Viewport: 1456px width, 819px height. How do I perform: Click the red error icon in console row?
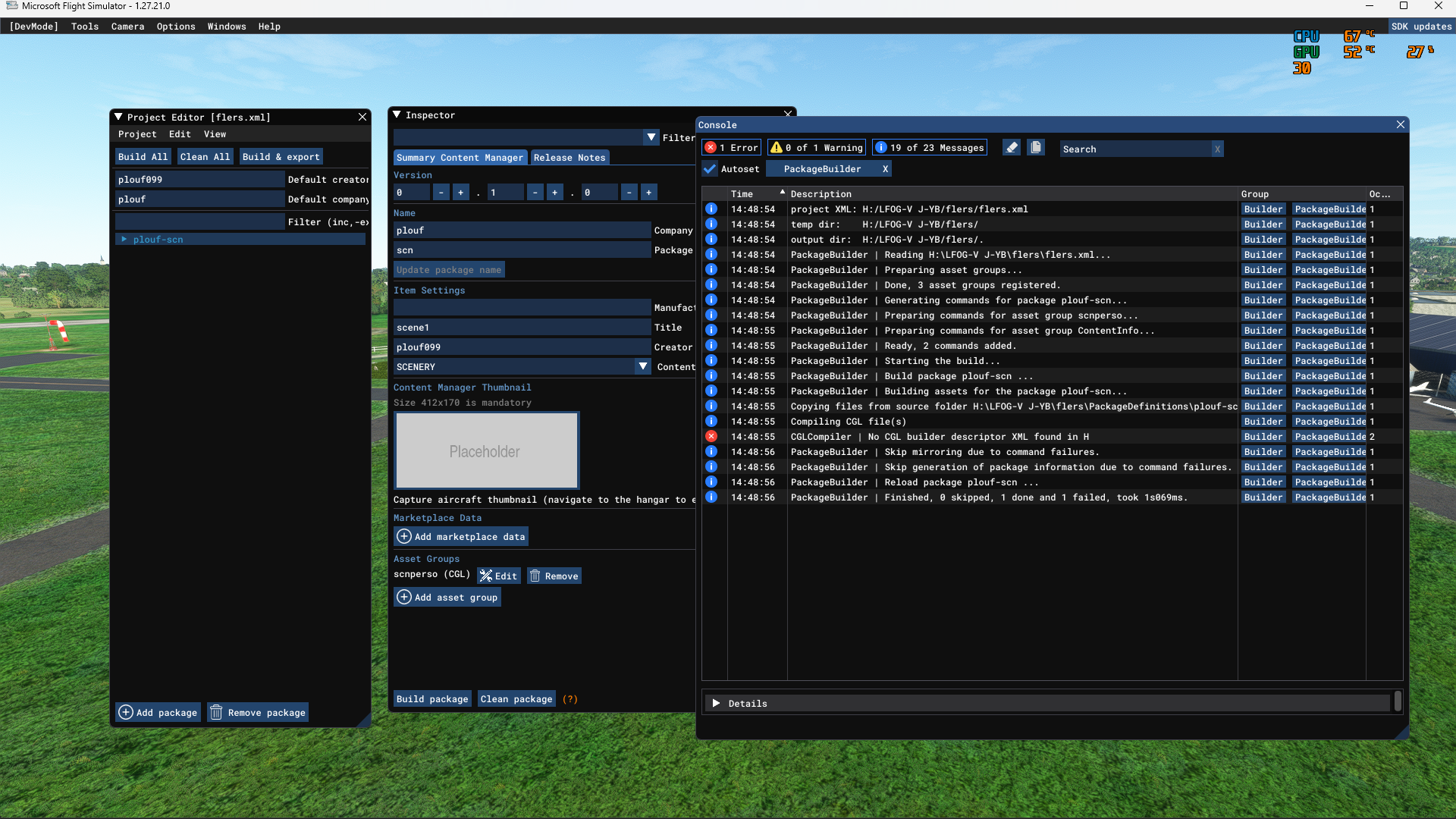(711, 436)
